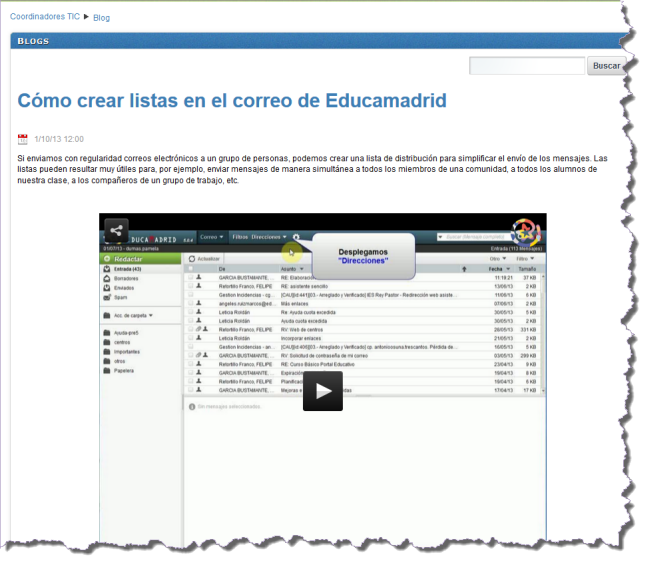Click the Buscar search button
This screenshot has height=564, width=650.
click(x=606, y=66)
